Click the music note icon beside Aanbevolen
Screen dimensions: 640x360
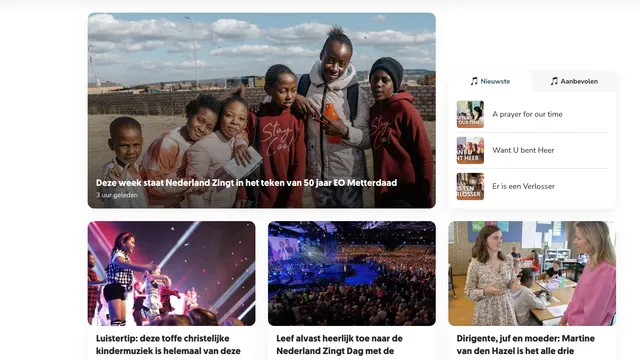554,81
